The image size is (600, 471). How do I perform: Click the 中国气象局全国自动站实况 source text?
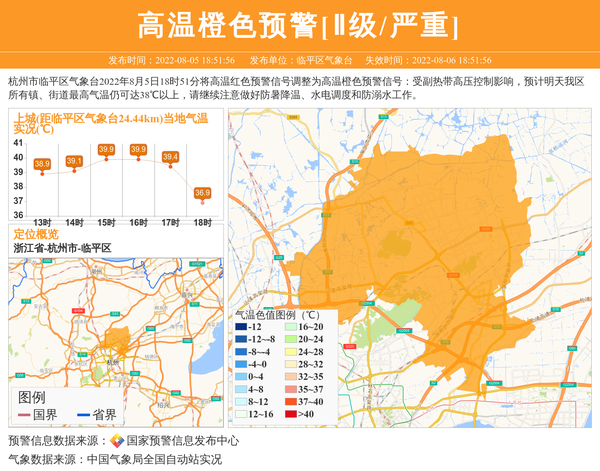tap(154, 459)
